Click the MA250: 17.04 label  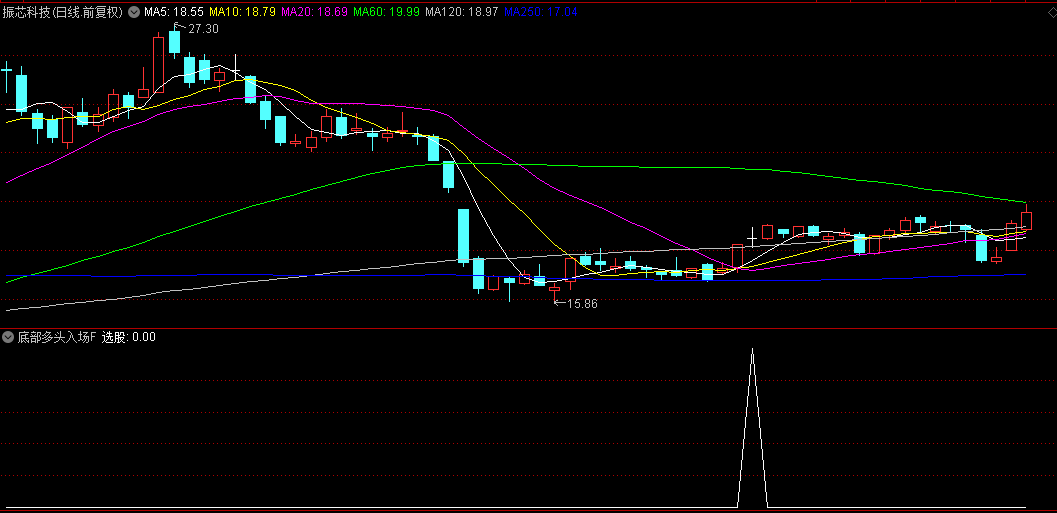(541, 12)
